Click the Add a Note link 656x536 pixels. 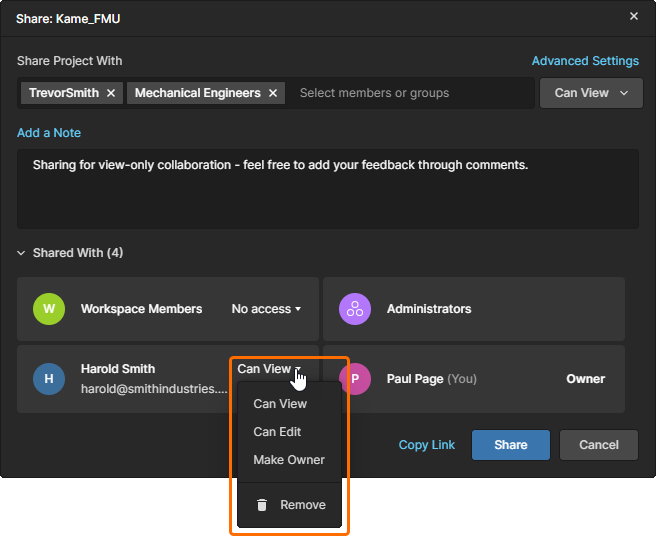click(49, 133)
